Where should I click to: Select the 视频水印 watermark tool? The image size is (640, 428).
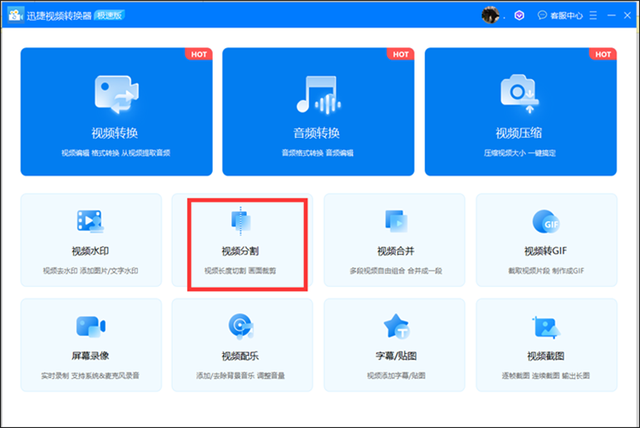pyautogui.click(x=91, y=240)
